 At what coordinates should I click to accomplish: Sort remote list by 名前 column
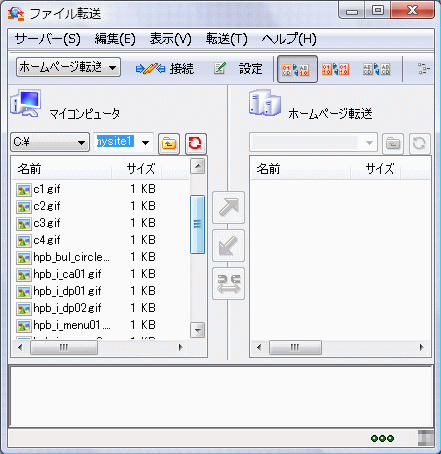[x=300, y=169]
